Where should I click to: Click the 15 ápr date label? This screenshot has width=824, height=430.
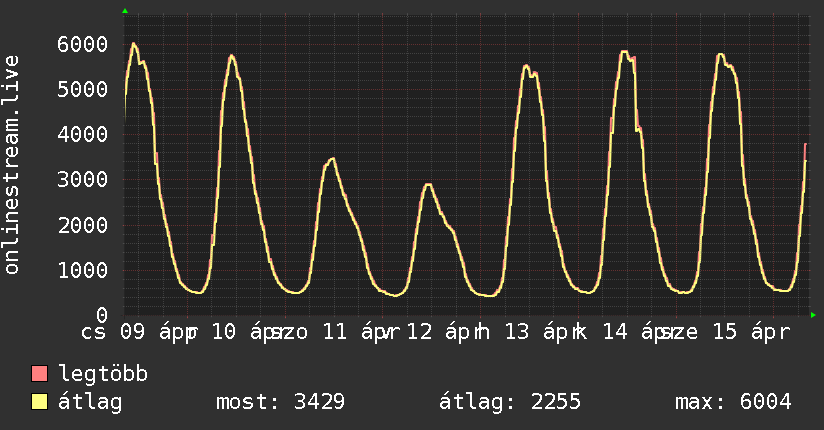[x=751, y=332]
